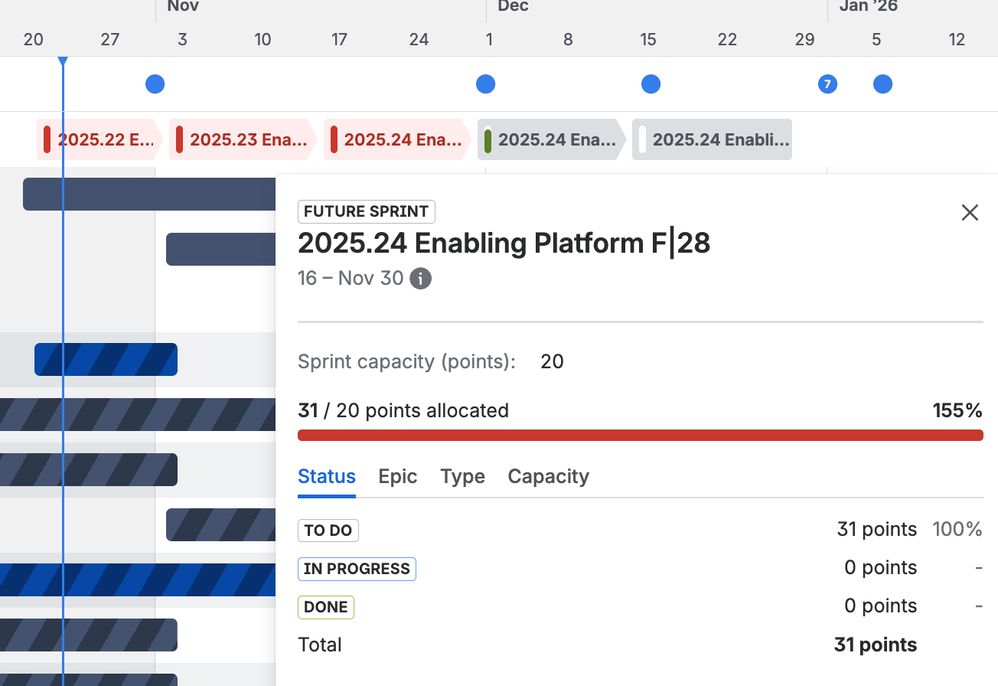This screenshot has width=998, height=686.
Task: Click the release marker showing number 7
Action: click(x=827, y=84)
